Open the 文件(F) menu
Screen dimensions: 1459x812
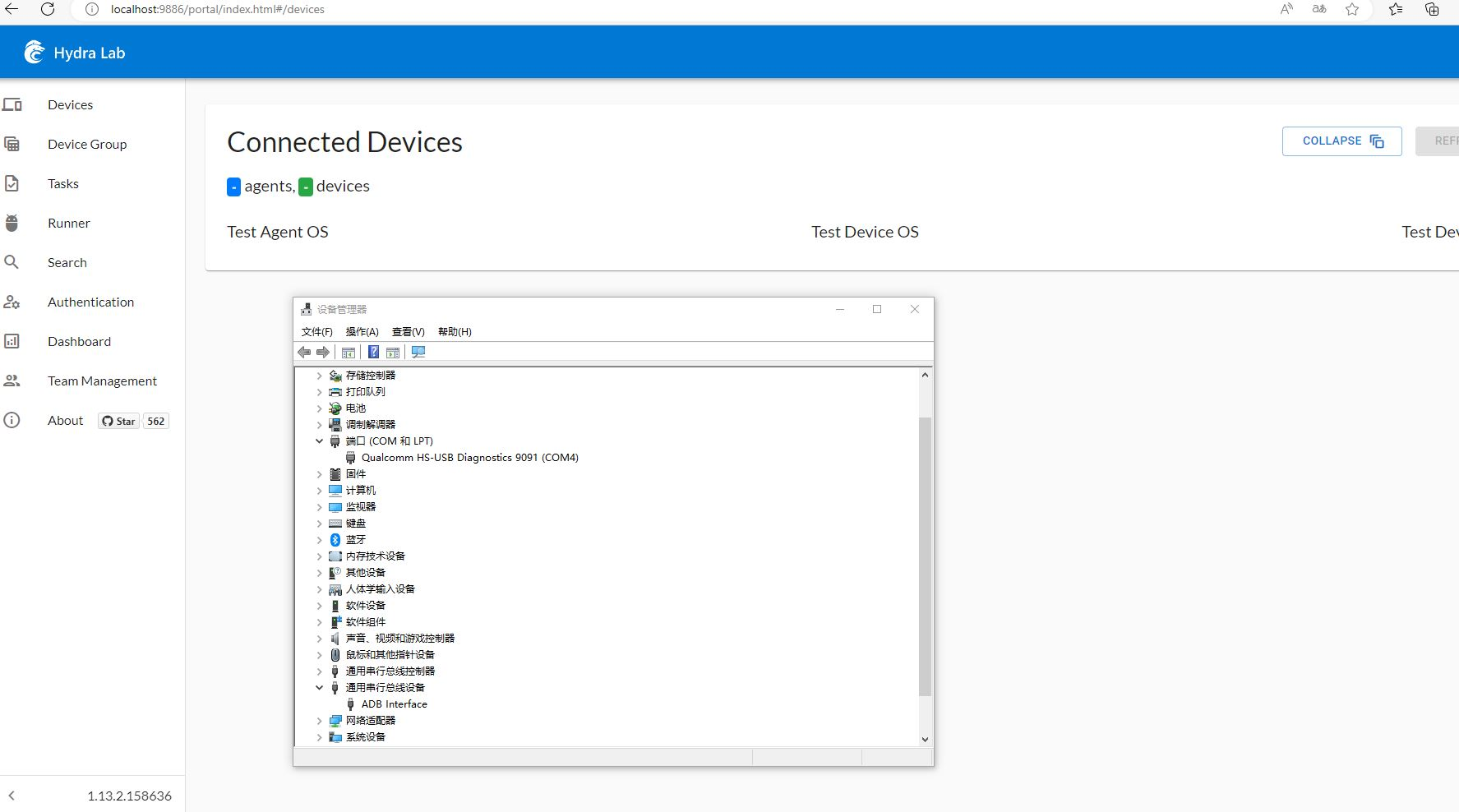[317, 331]
